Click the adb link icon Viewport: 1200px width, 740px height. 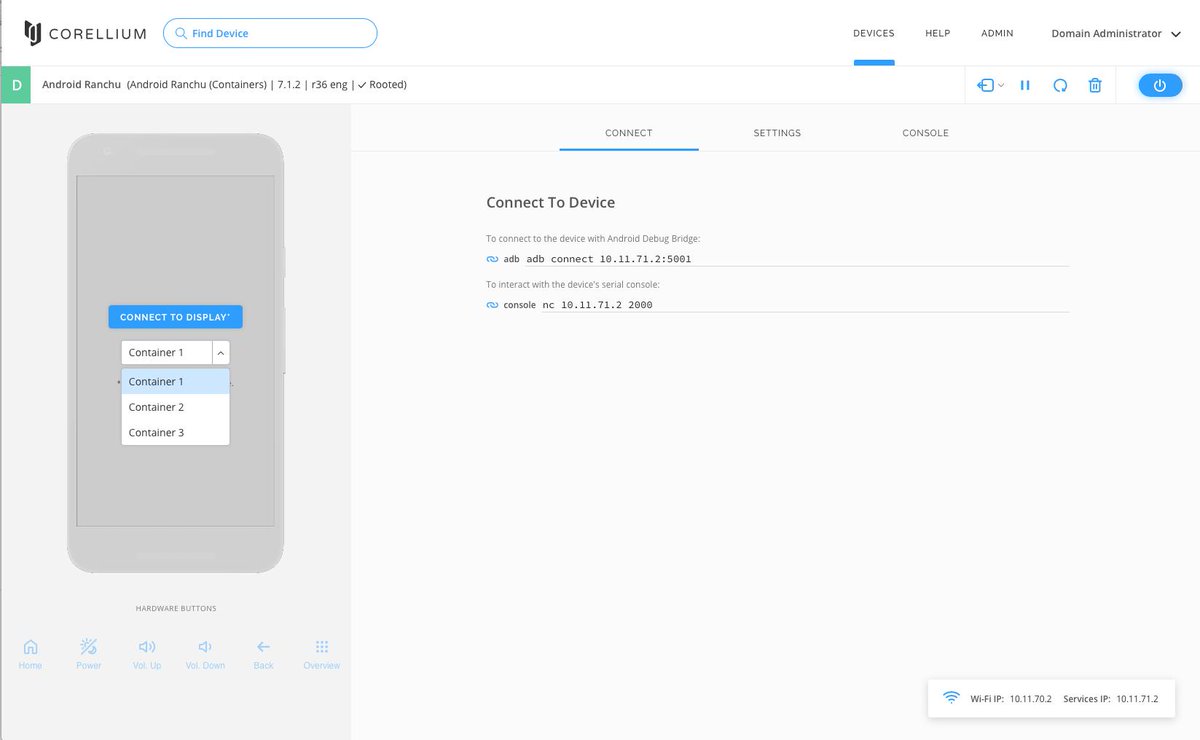pos(492,259)
